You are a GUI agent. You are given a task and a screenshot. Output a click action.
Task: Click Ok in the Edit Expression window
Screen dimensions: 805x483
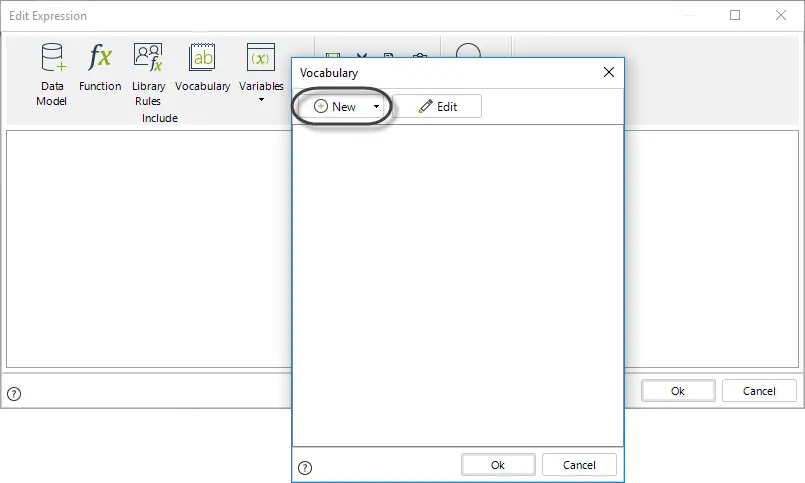coord(678,391)
